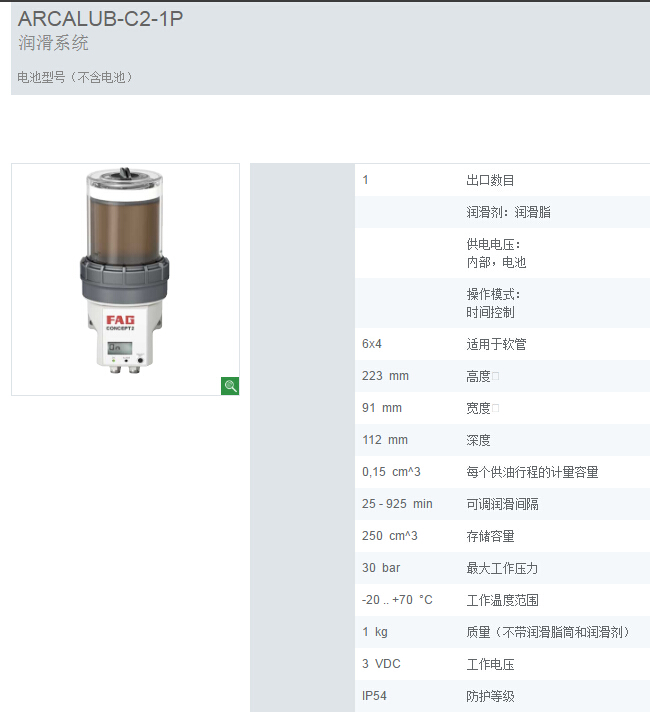Click the 0,15 cm^3 value
Viewport: 650px width, 712px height.
point(391,472)
